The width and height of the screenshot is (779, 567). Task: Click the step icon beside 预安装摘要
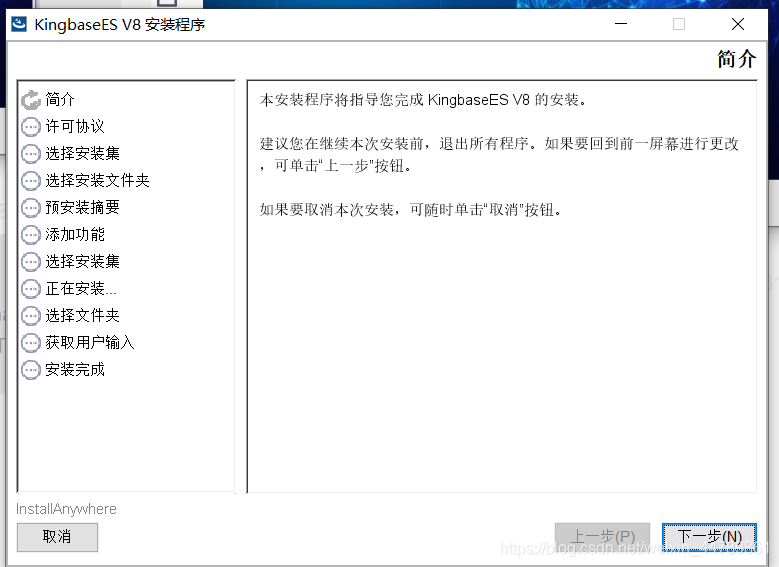coord(31,208)
